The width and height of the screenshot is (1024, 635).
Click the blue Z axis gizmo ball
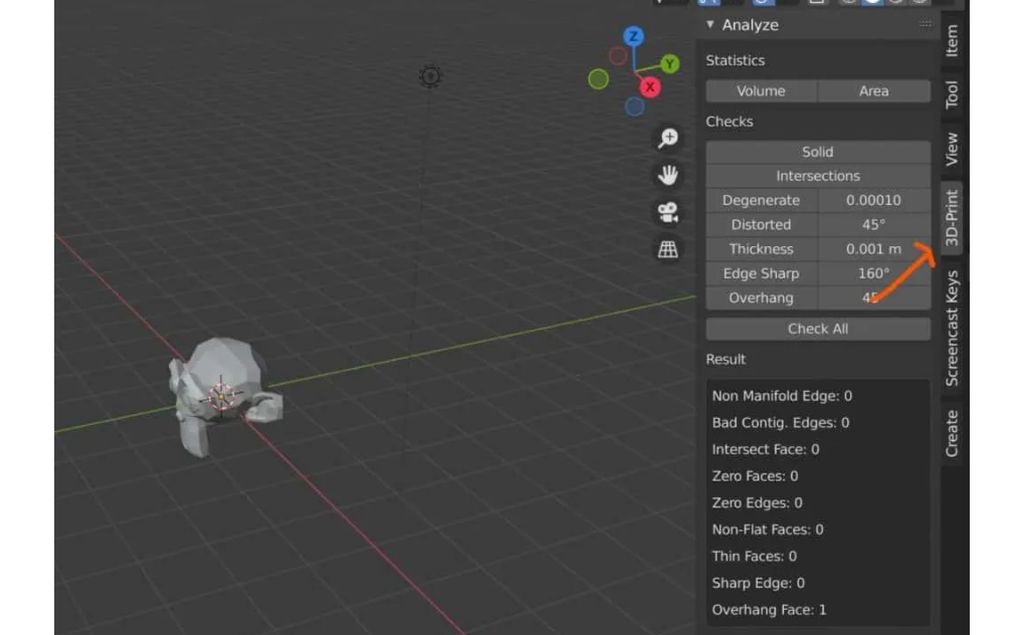click(x=633, y=37)
